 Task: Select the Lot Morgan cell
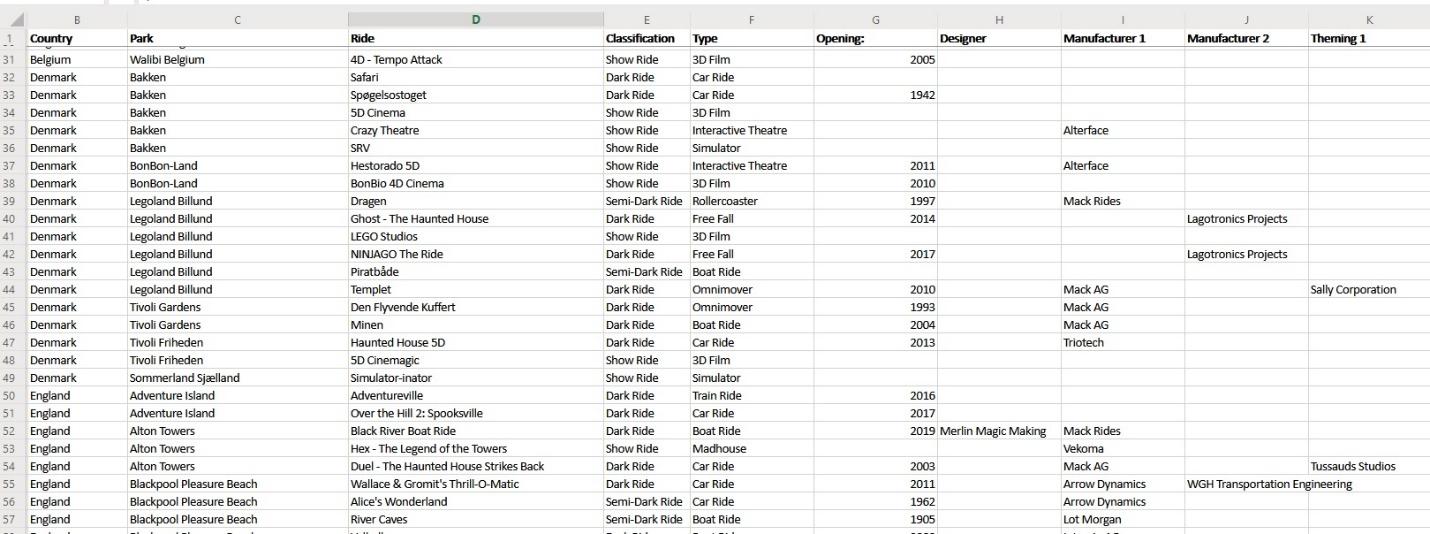click(1123, 519)
